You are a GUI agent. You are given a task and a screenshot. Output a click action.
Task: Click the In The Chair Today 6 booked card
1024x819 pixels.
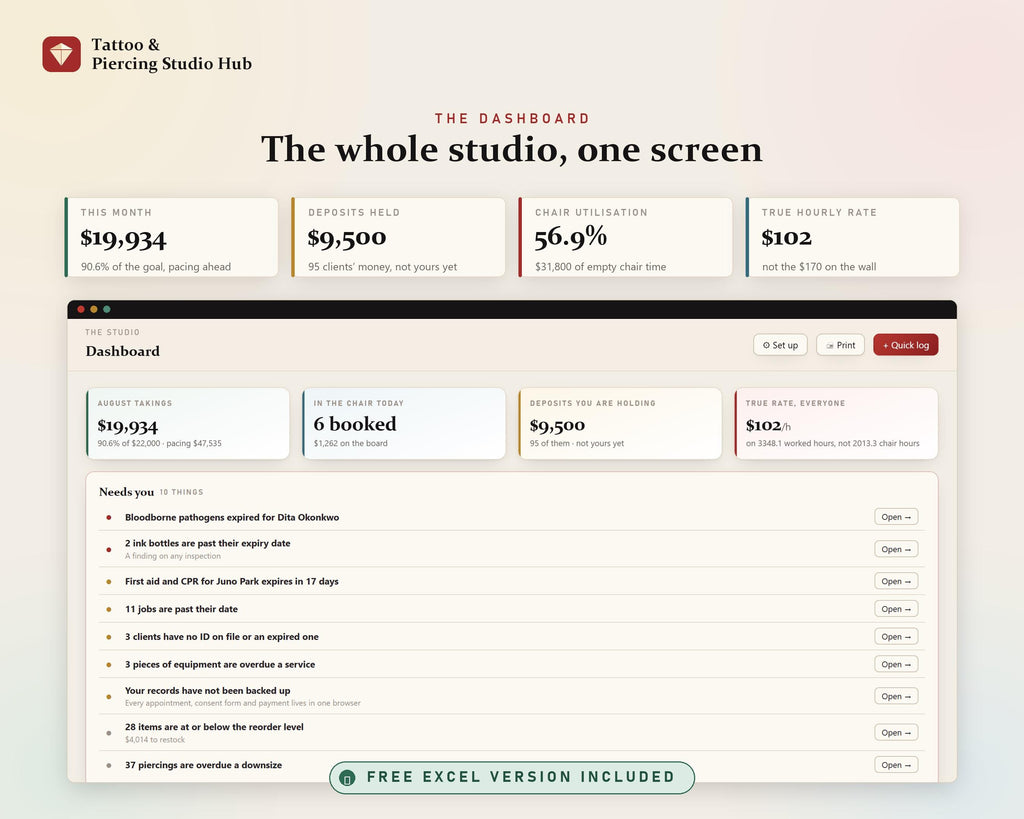tap(404, 424)
